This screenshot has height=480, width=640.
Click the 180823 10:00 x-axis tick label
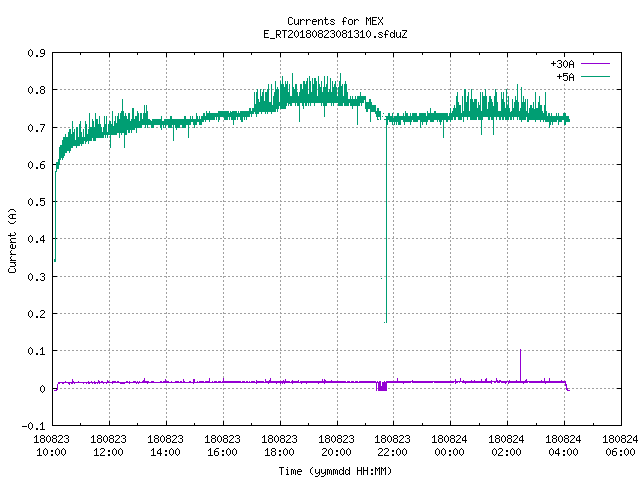point(51,446)
